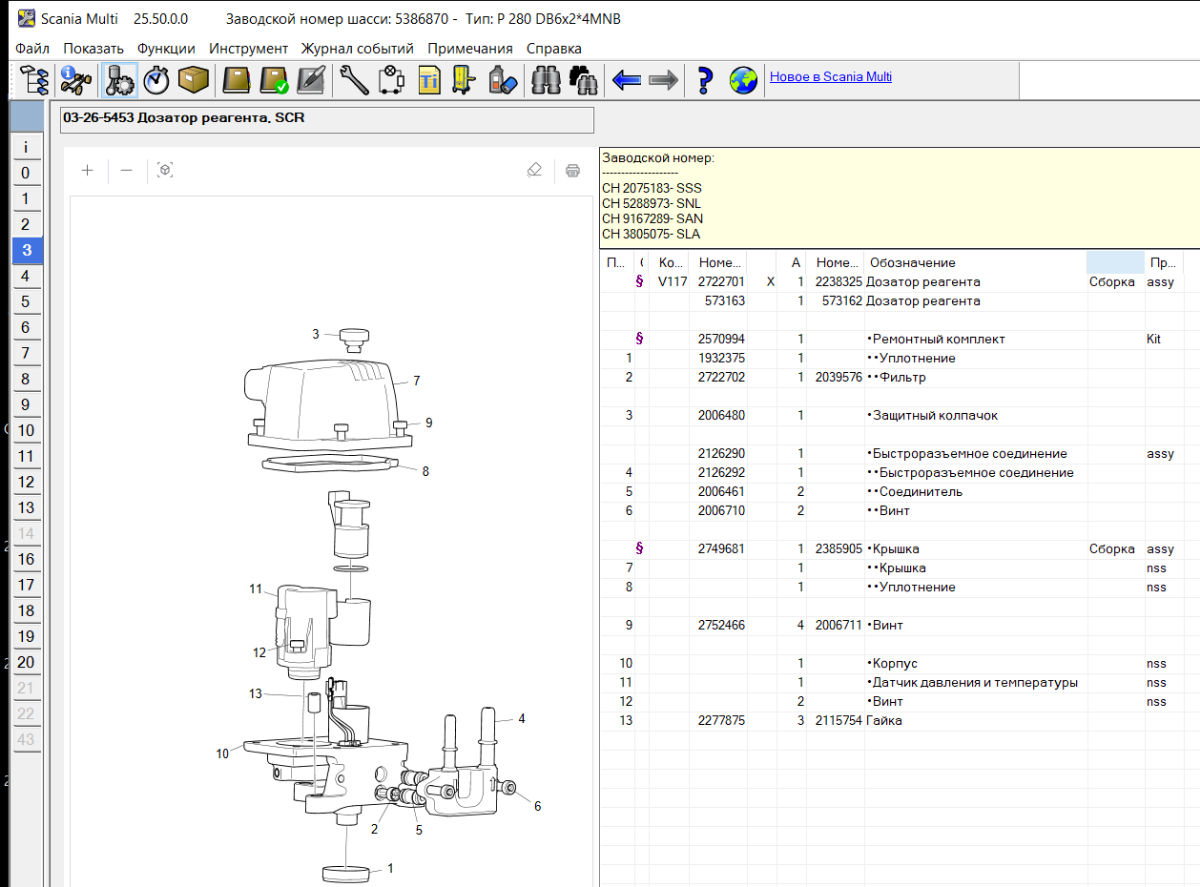Open the Инструмент menu
This screenshot has height=887, width=1200.
tap(248, 48)
